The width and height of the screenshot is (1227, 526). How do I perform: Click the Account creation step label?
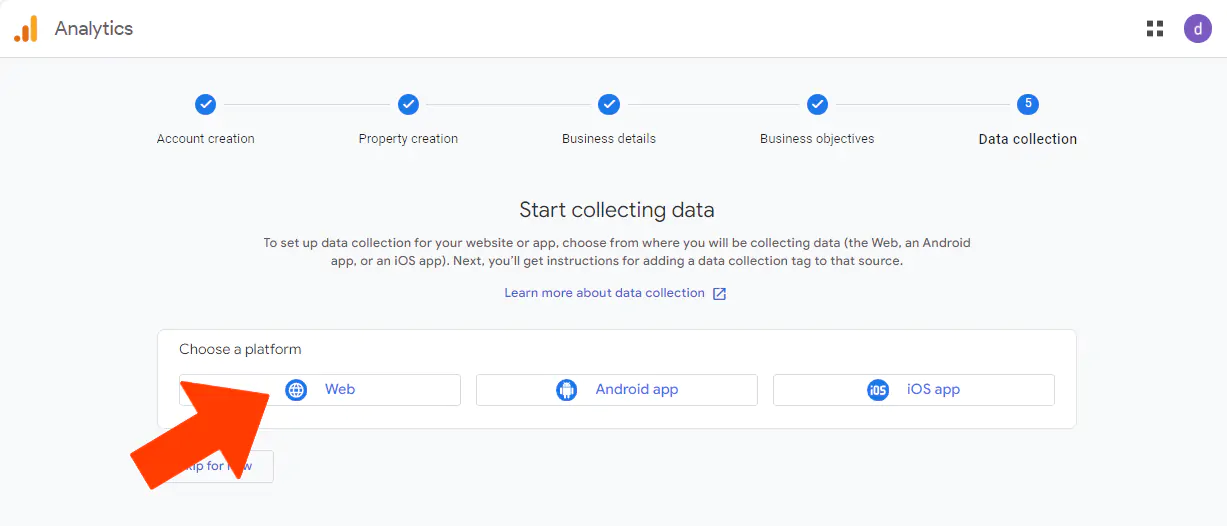click(205, 139)
